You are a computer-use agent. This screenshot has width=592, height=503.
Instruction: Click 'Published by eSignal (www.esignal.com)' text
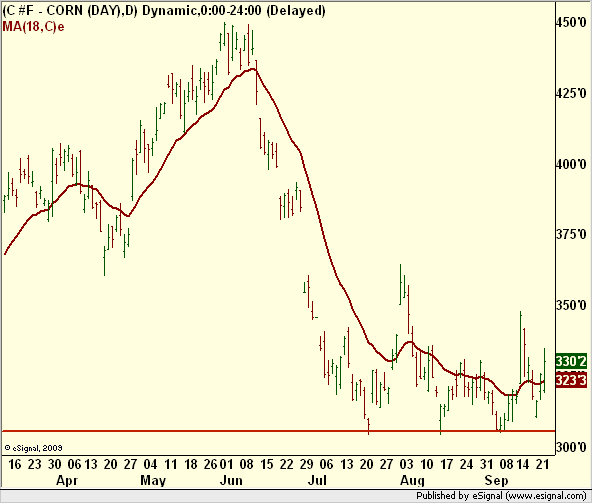[x=501, y=495]
